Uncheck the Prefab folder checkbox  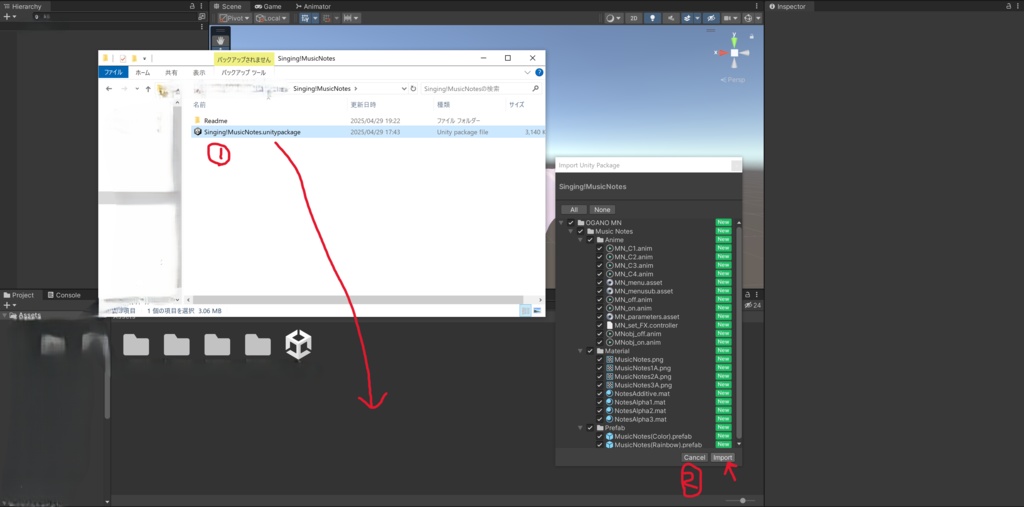click(590, 427)
